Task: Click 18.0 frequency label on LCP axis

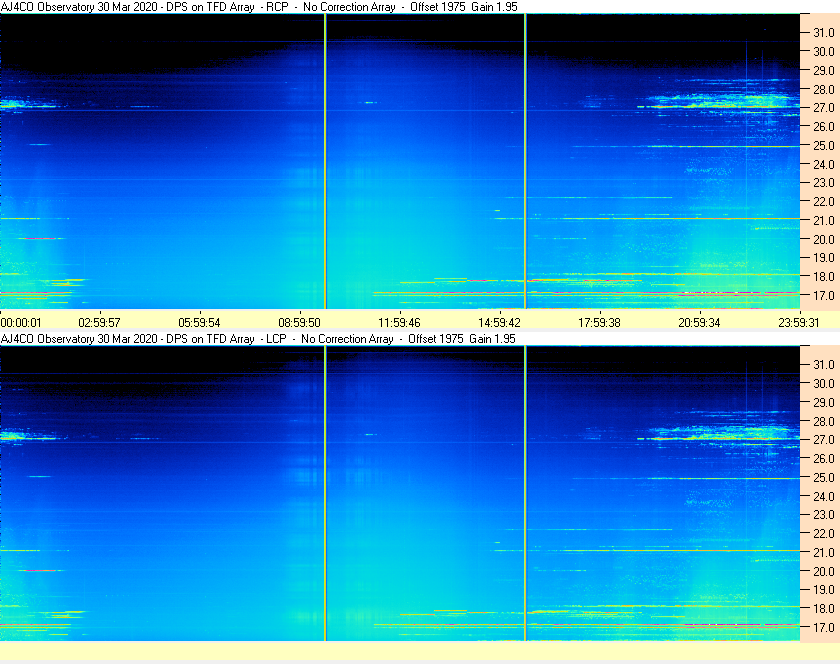Action: [824, 608]
